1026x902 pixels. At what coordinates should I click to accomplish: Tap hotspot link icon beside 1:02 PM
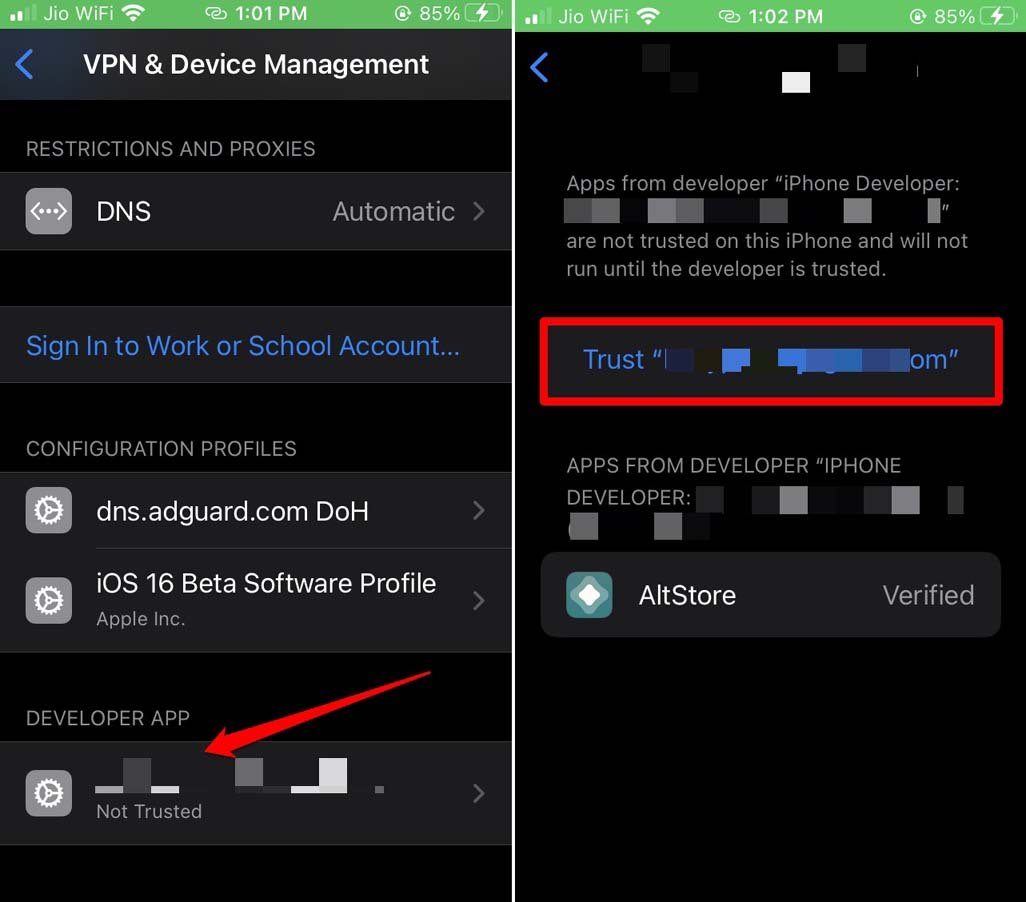(730, 16)
